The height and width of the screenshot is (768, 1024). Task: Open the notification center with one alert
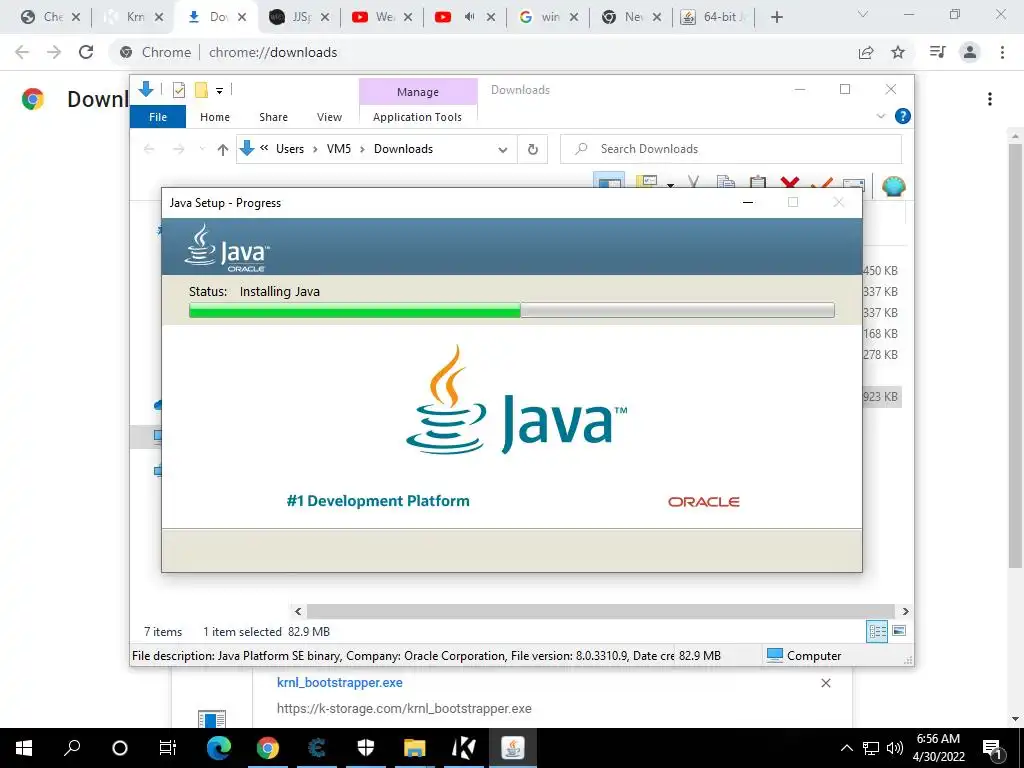992,748
